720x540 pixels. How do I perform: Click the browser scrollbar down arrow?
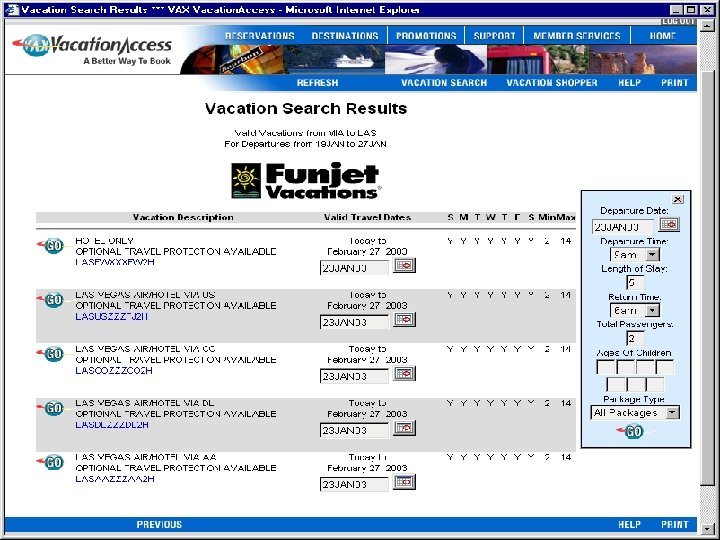coord(708,528)
